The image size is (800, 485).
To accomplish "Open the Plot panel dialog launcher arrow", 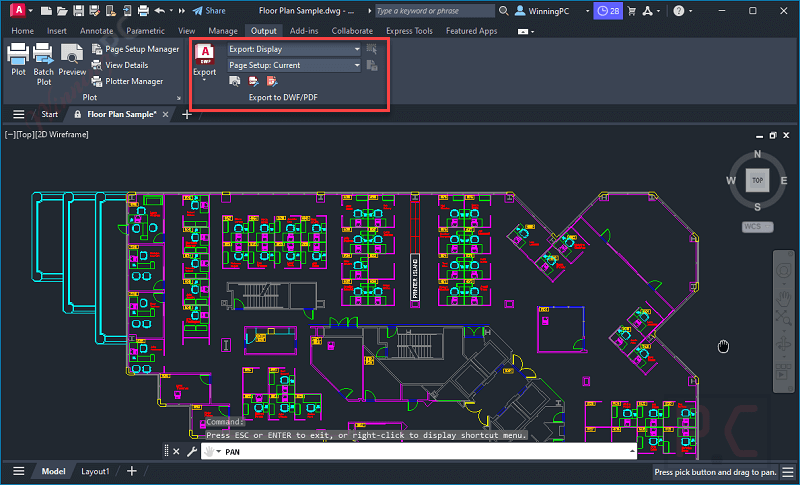I will (x=179, y=98).
